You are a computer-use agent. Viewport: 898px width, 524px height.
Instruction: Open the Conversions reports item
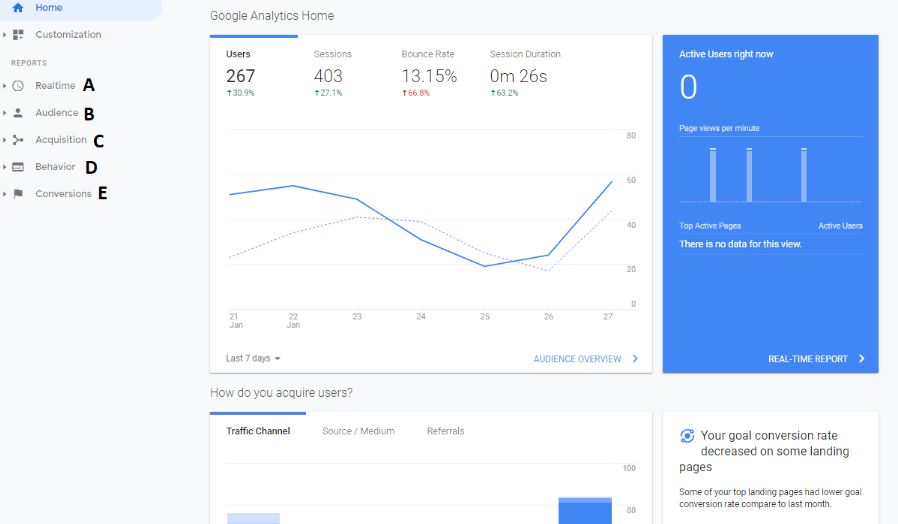63,194
